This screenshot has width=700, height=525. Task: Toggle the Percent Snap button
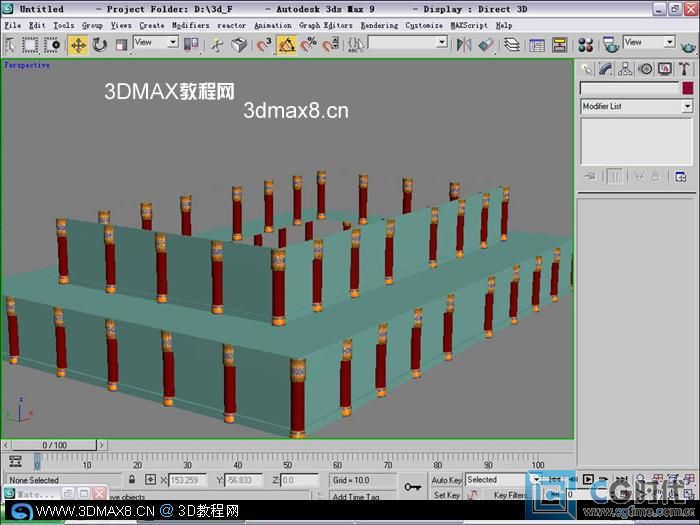pyautogui.click(x=308, y=45)
